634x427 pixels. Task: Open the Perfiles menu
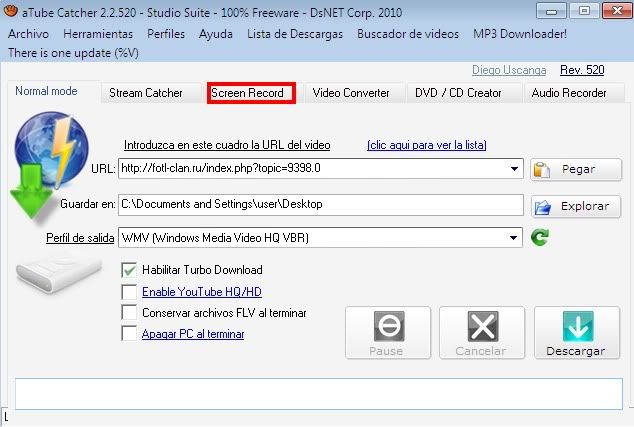[x=166, y=34]
